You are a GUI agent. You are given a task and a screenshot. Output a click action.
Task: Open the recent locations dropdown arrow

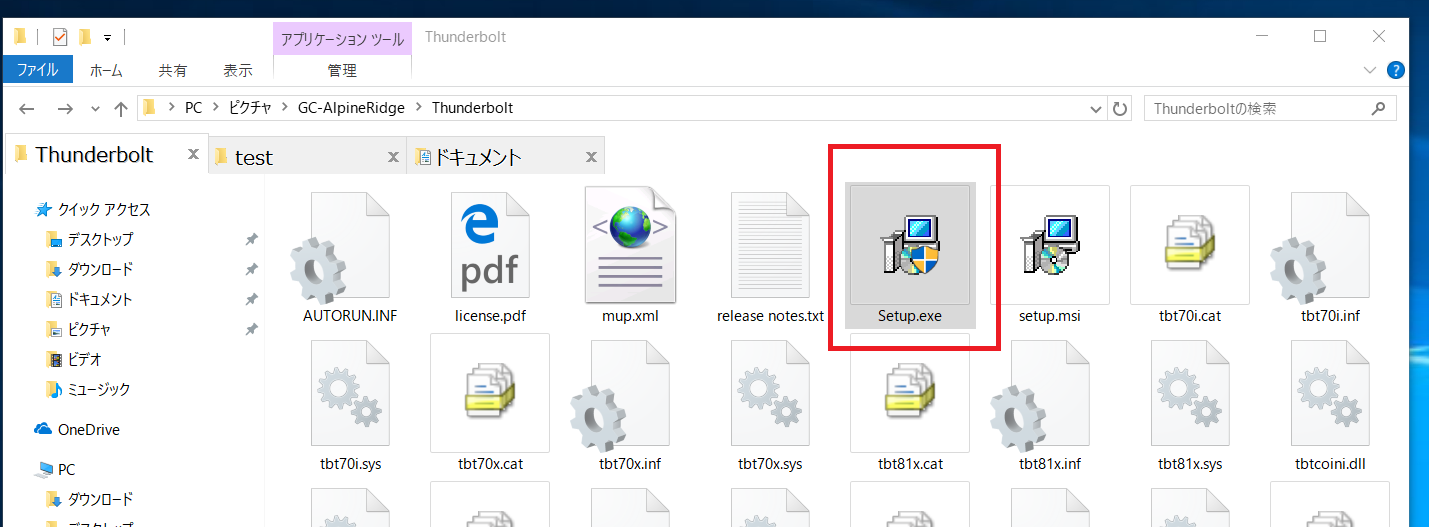coord(95,108)
